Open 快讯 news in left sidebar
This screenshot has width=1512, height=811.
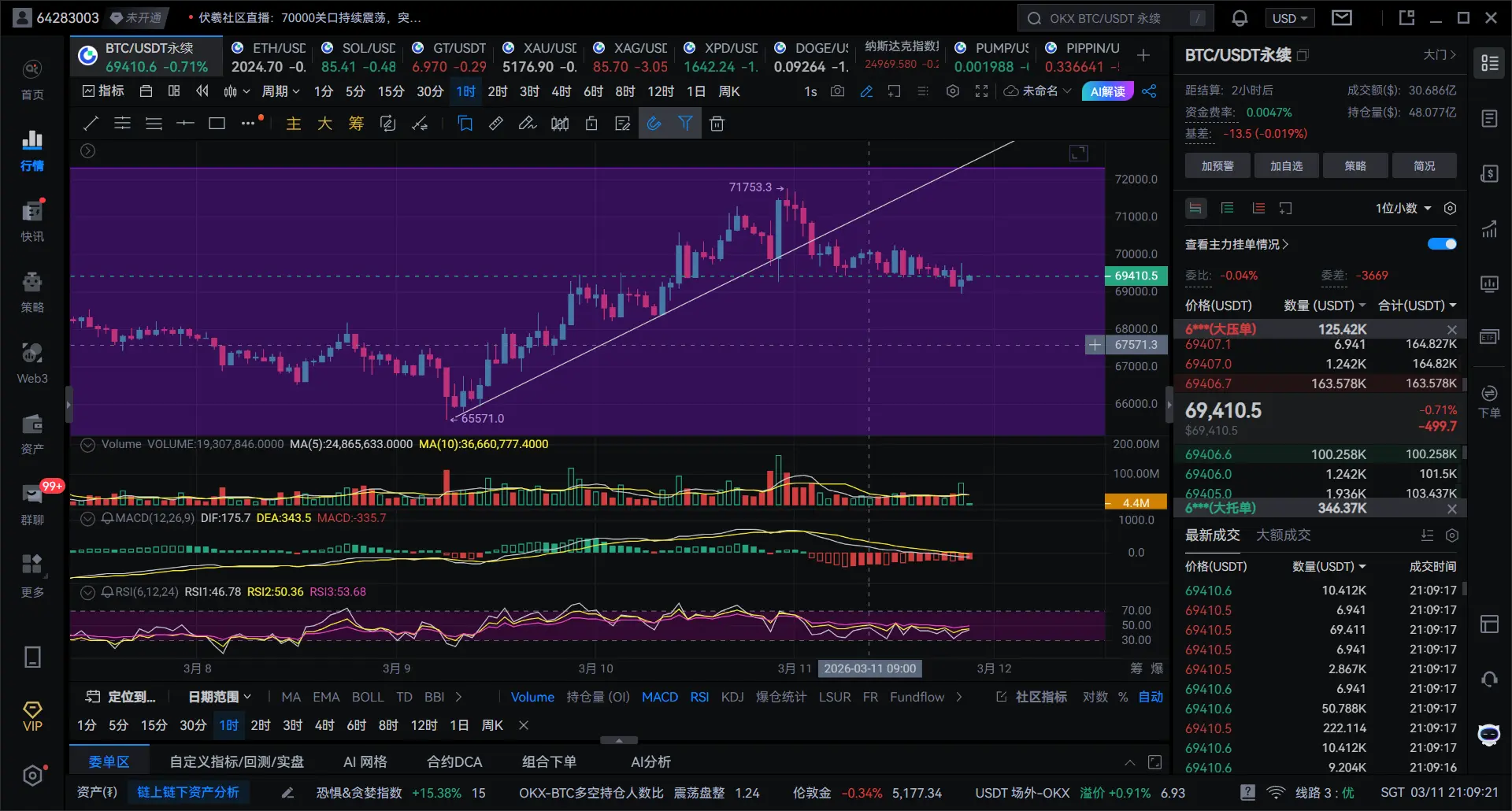pyautogui.click(x=32, y=221)
